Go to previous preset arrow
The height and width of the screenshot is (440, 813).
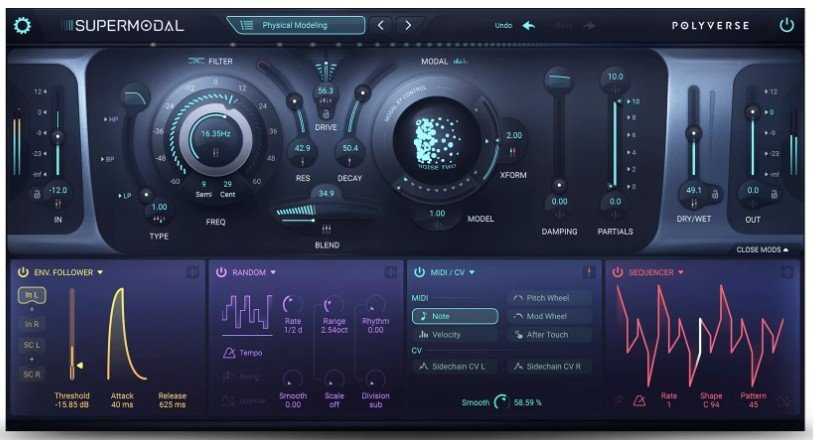tap(381, 25)
